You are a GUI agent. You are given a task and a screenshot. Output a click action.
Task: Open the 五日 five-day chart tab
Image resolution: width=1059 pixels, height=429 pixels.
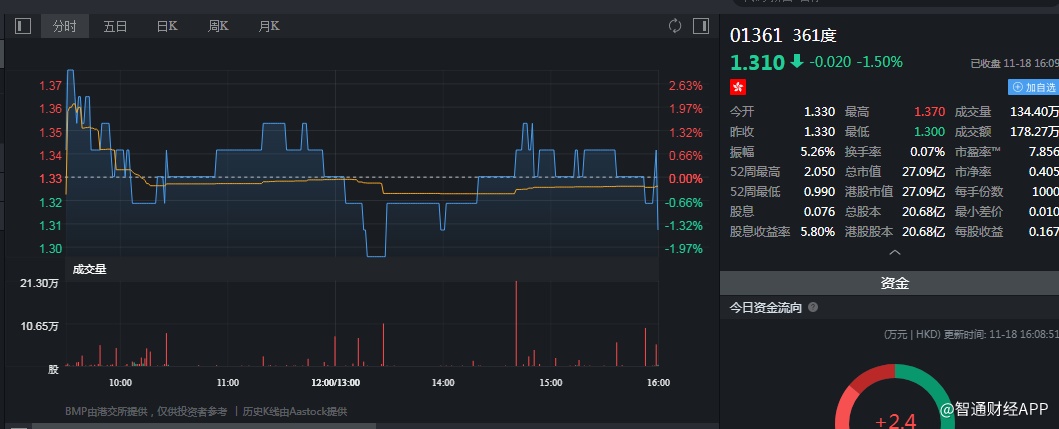[115, 26]
